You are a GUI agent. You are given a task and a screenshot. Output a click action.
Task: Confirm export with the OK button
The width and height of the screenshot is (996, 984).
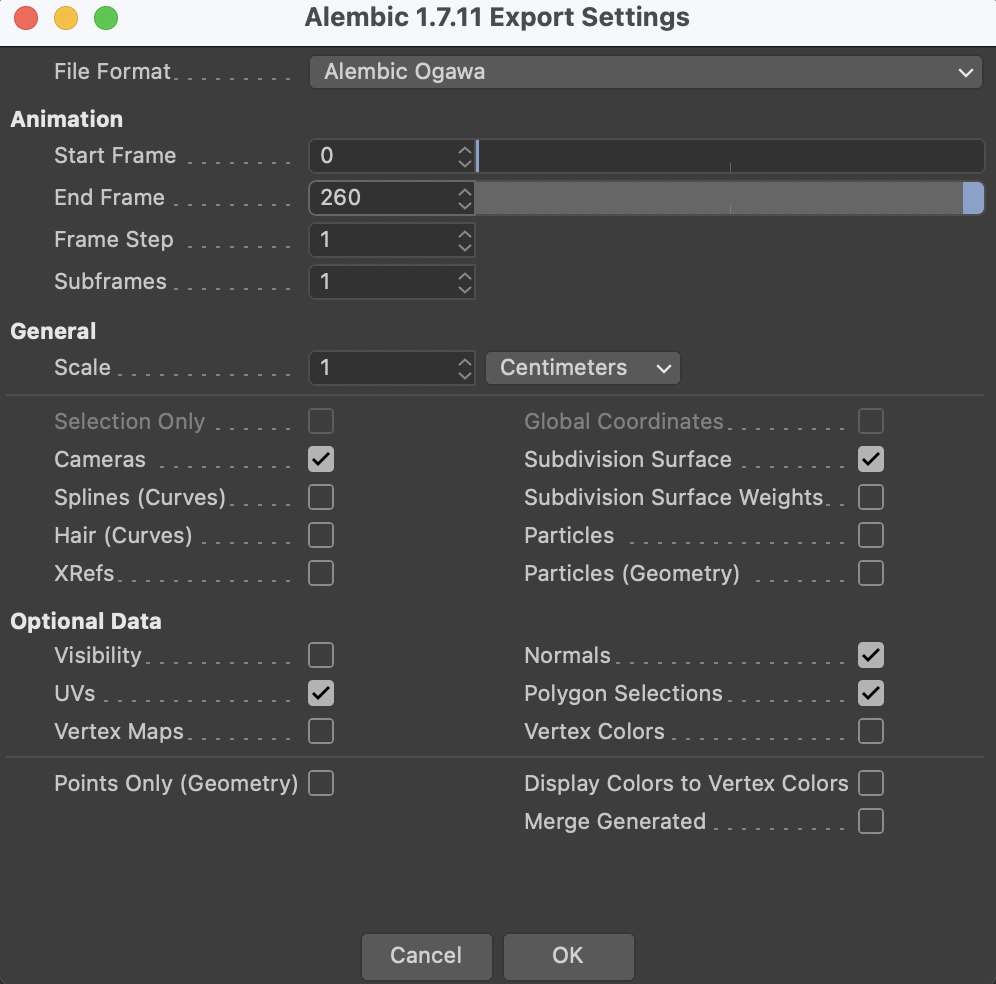point(569,956)
